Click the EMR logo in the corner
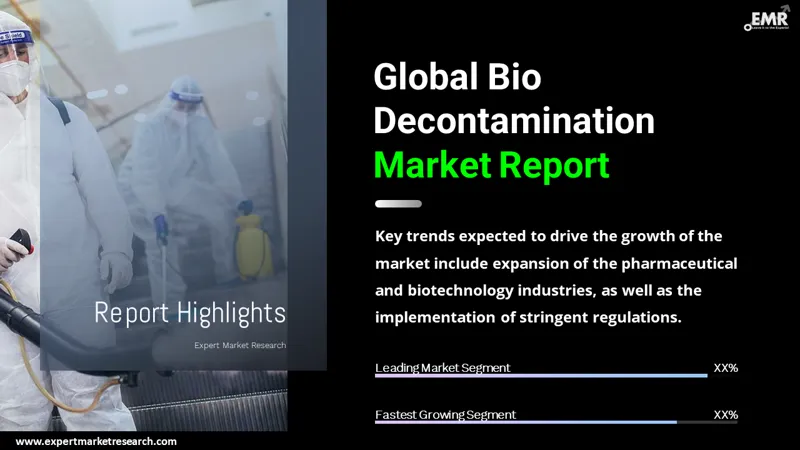 pos(770,21)
